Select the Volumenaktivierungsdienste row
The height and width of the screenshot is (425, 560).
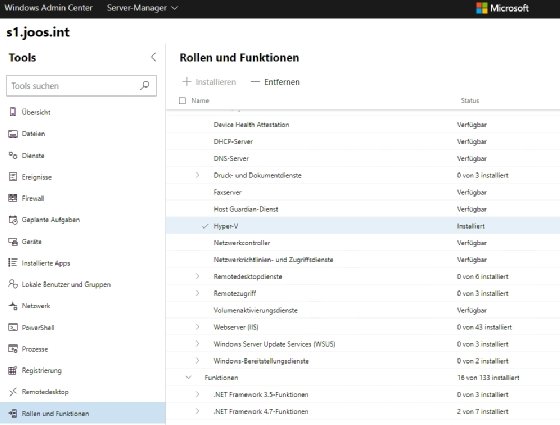click(363, 310)
